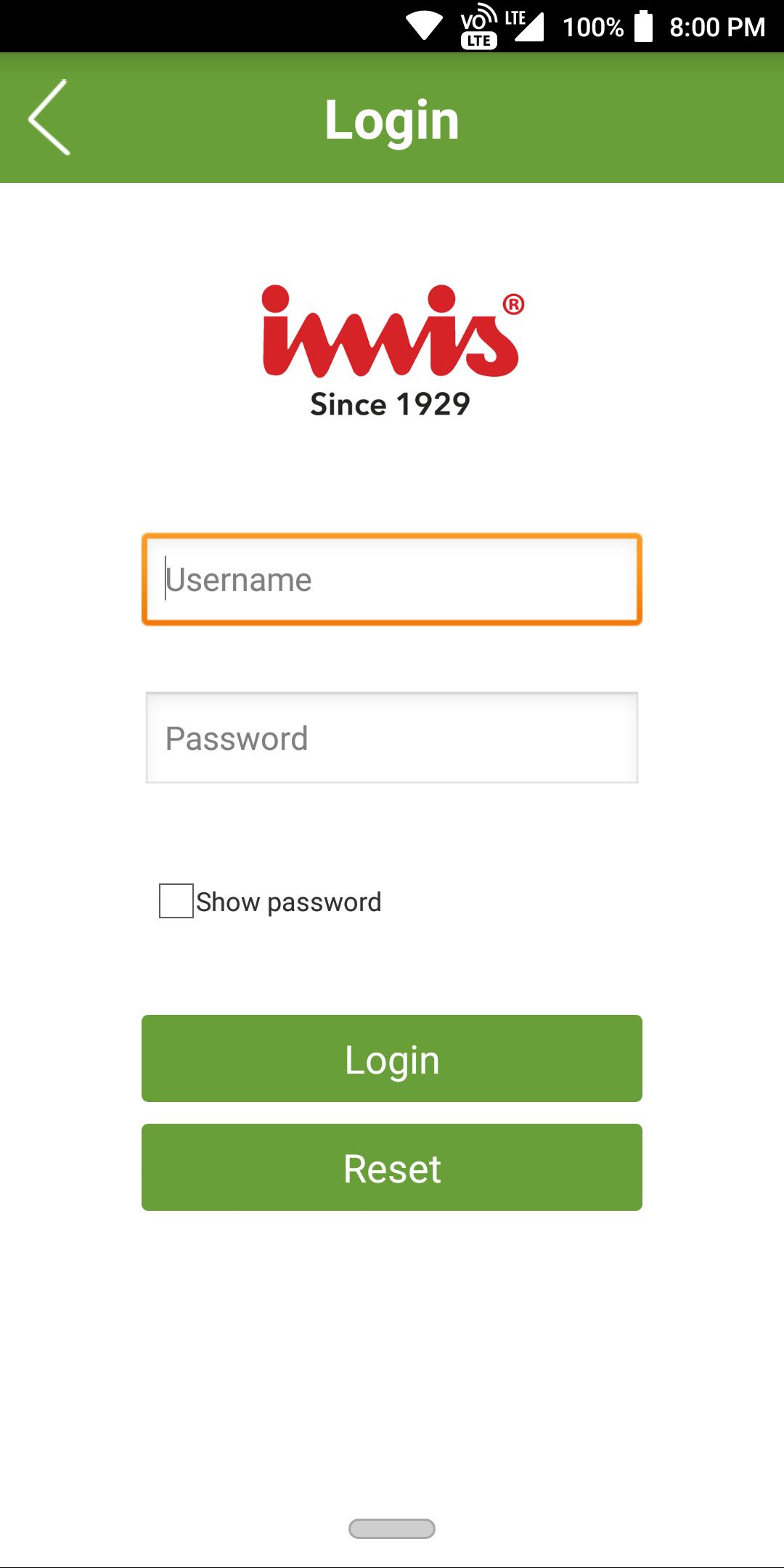Submit with the green Login button
The height and width of the screenshot is (1568, 784).
[x=392, y=1058]
